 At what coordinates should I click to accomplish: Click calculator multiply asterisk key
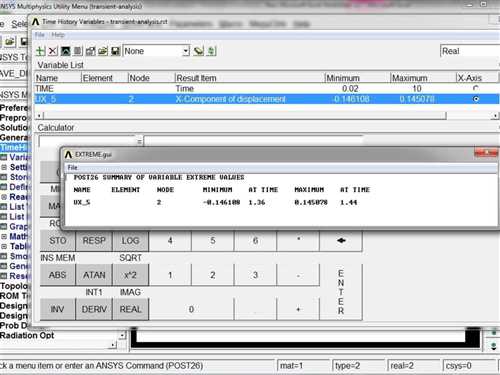point(298,240)
